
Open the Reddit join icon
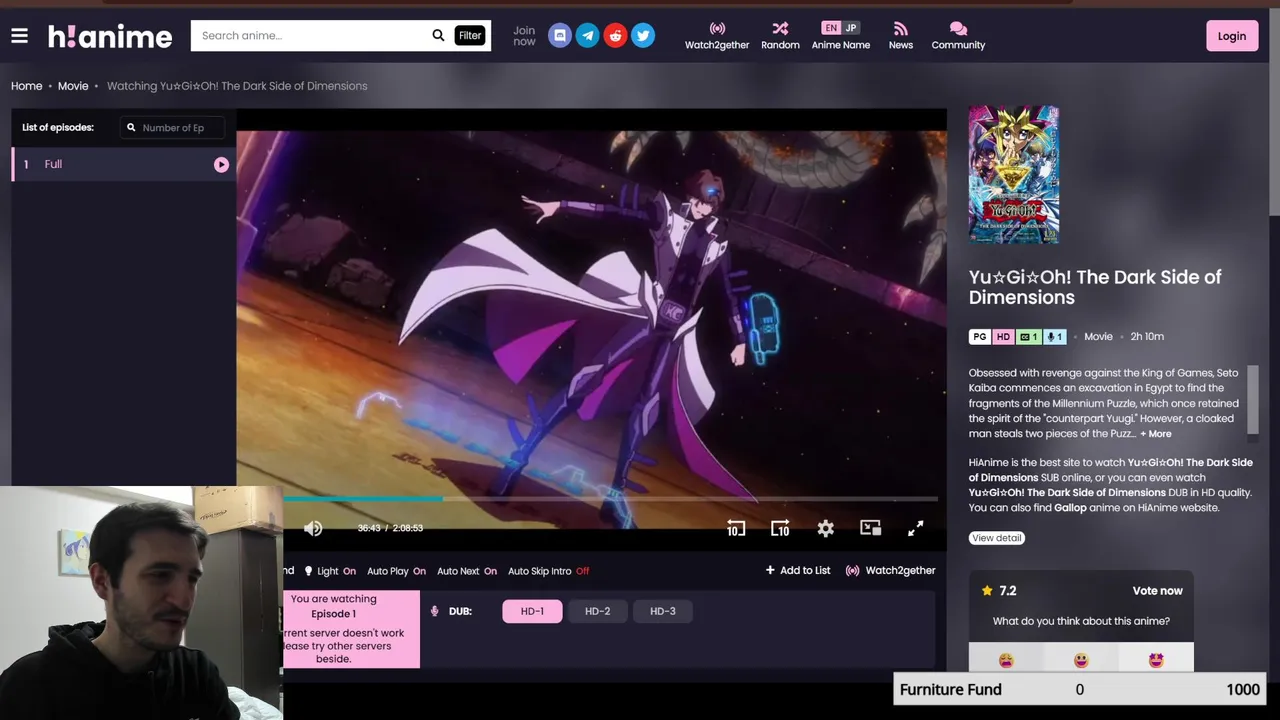[616, 36]
